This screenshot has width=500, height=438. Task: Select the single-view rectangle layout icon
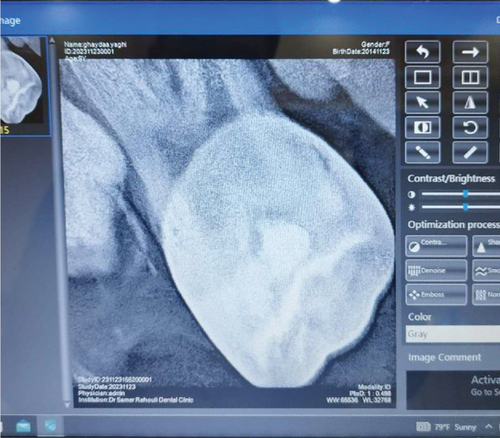click(x=422, y=77)
